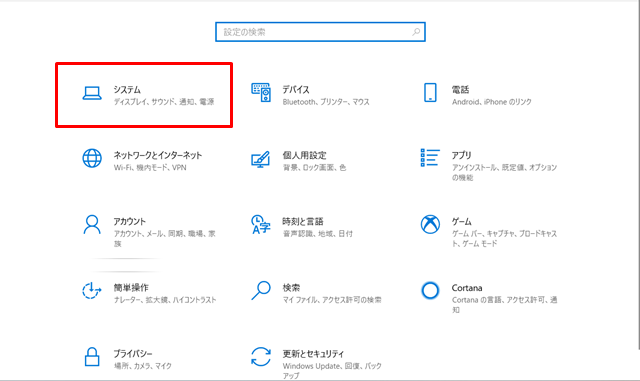Click the 更新とセキュリティ refresh arrows icon
The width and height of the screenshot is (640, 381).
pyautogui.click(x=261, y=356)
